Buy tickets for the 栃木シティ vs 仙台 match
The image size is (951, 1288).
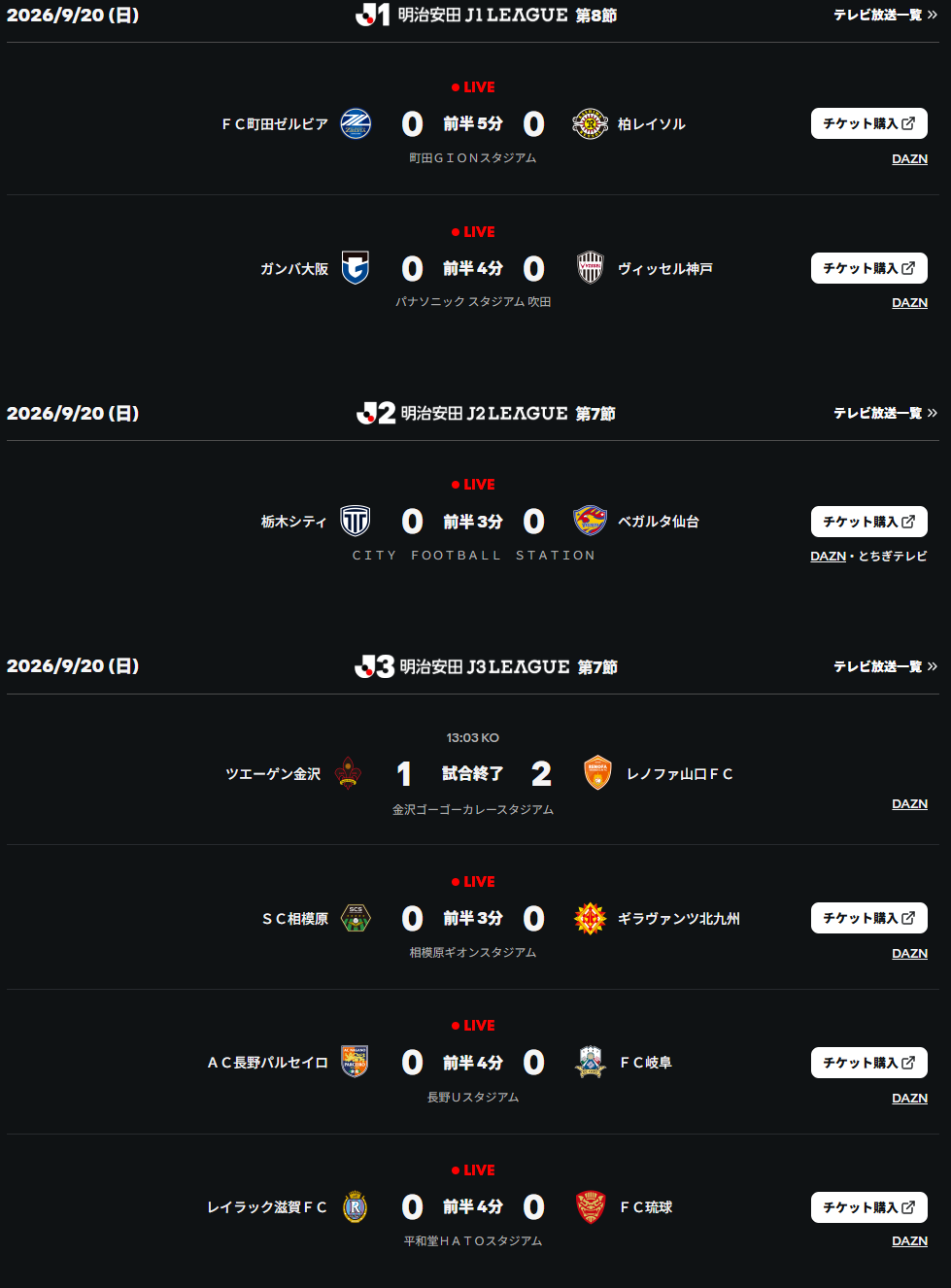pyautogui.click(x=869, y=522)
